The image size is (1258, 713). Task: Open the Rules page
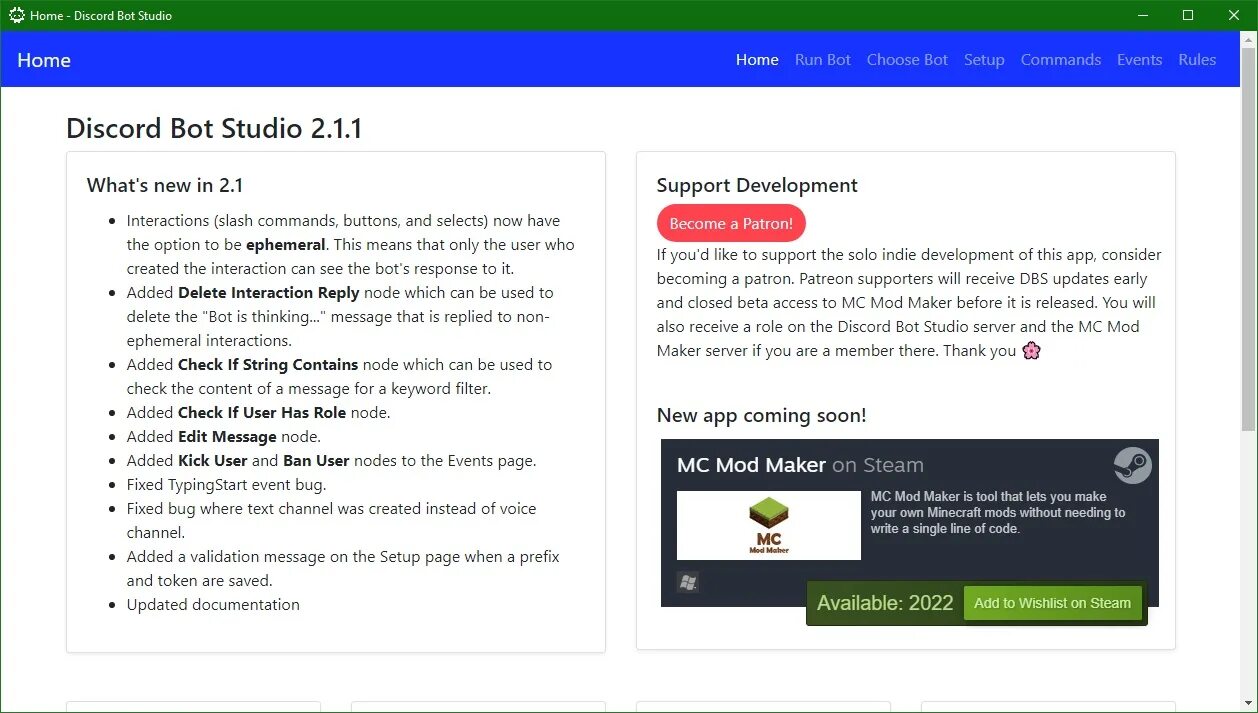coord(1197,59)
